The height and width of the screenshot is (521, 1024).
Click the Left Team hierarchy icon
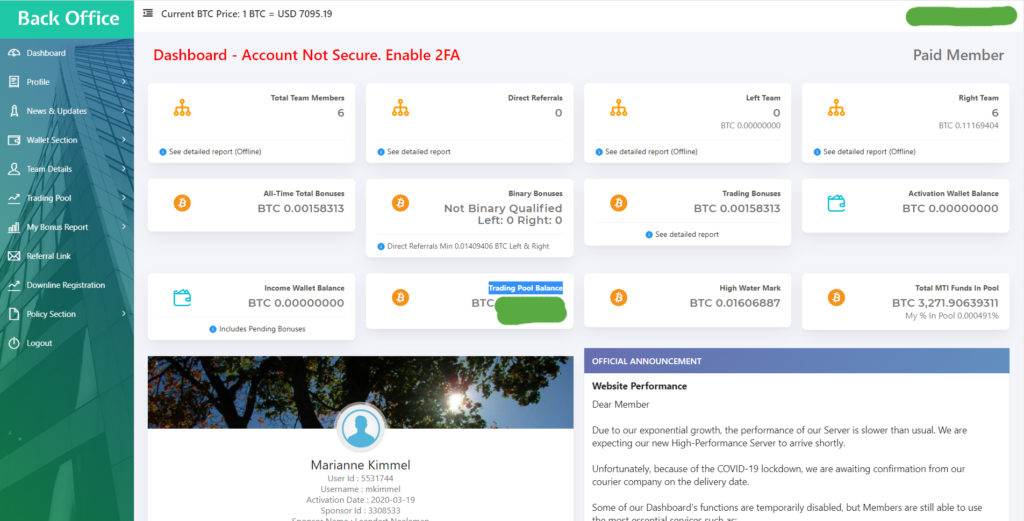pos(618,108)
